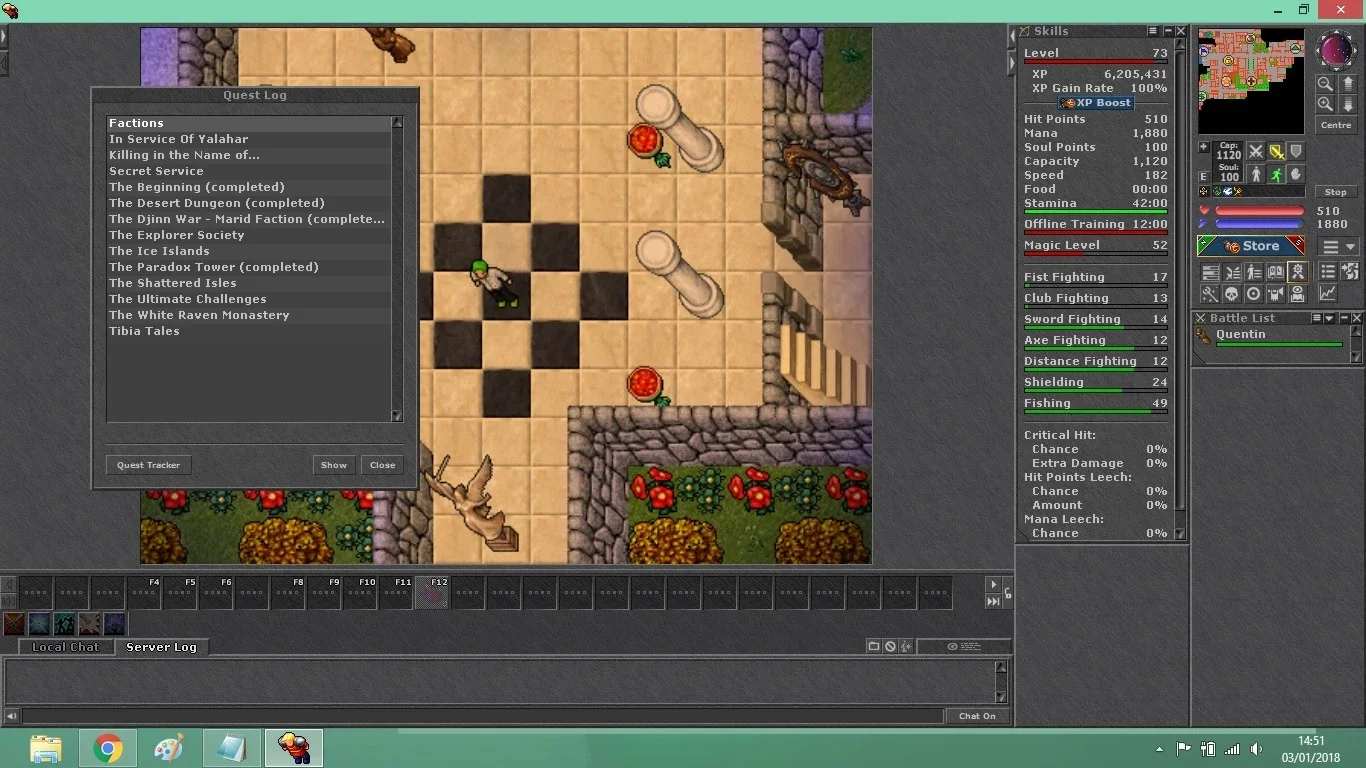Set stand while fighting mode
1366x768 pixels.
1256,174
